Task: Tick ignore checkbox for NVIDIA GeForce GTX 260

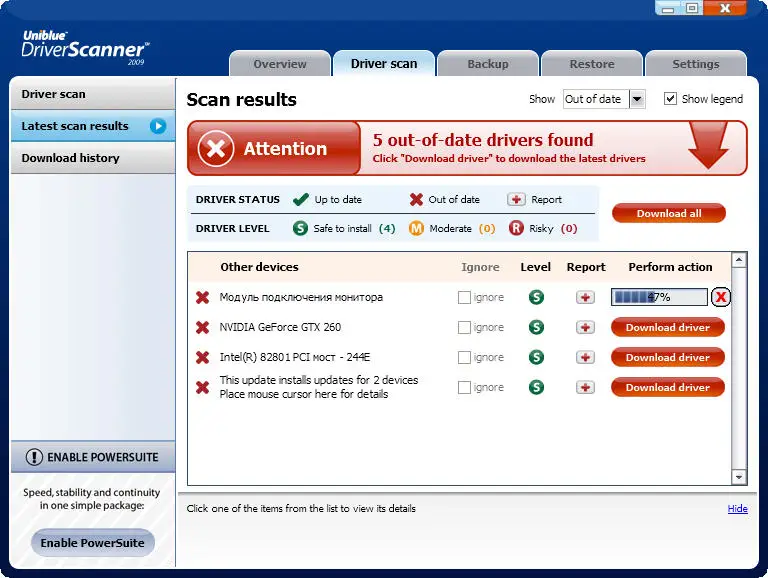Action: (464, 327)
